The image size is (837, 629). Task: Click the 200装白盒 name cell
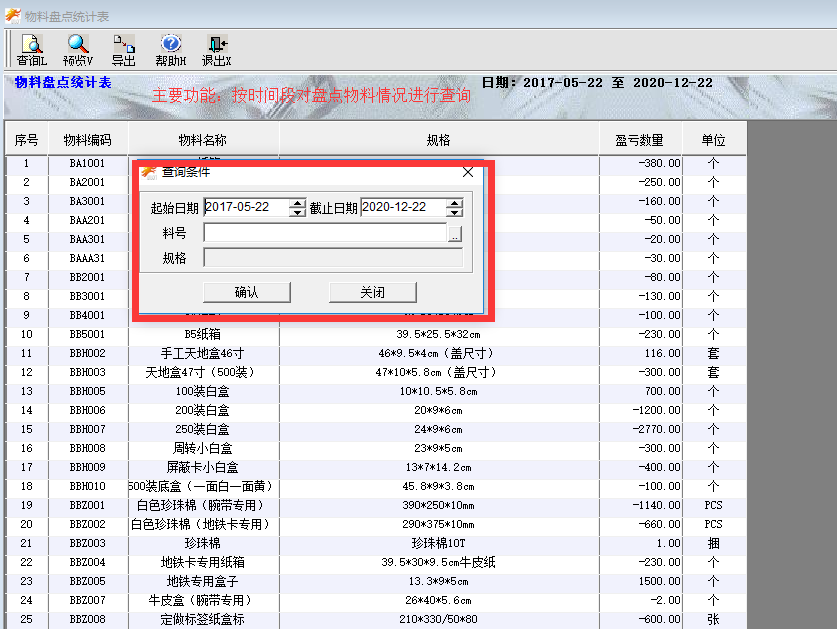(203, 411)
